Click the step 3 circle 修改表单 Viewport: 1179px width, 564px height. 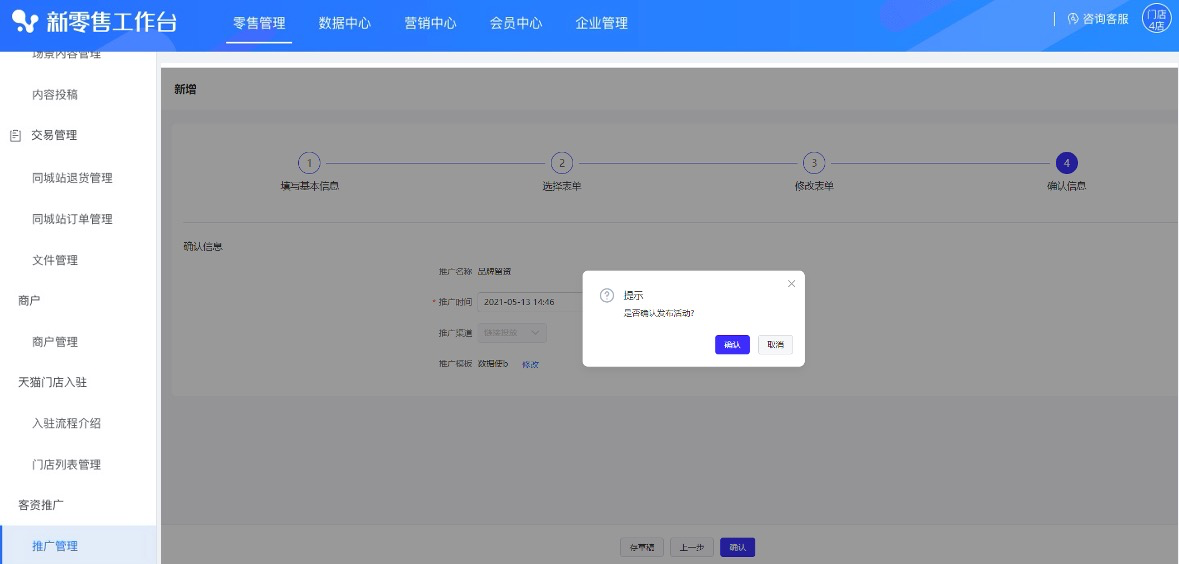coord(814,162)
